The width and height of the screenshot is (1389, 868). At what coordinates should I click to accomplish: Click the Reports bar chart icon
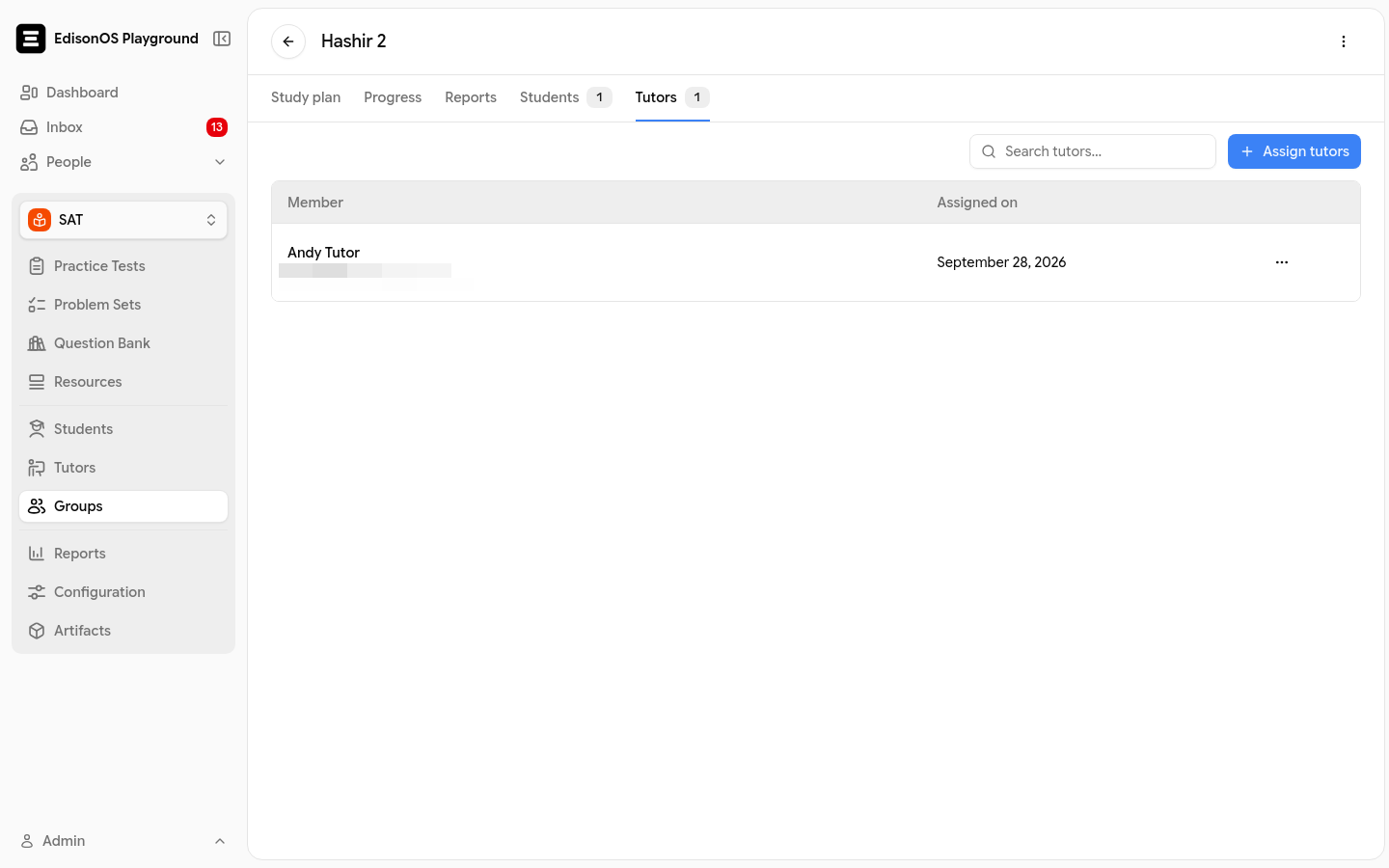[37, 554]
